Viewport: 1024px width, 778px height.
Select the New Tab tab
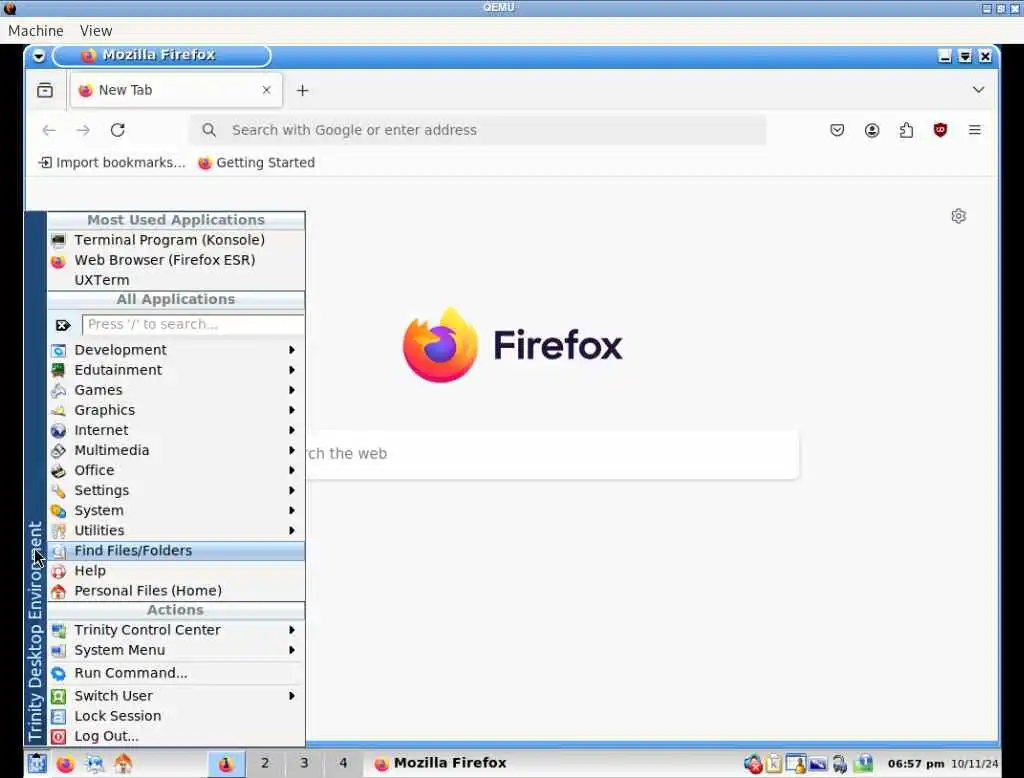[x=176, y=90]
